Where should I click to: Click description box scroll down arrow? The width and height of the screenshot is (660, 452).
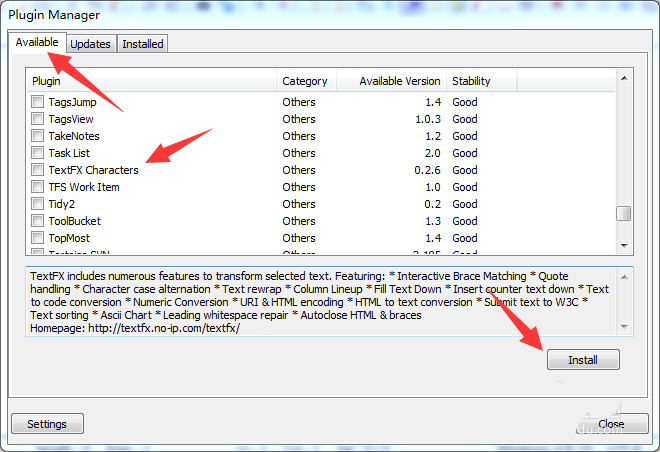click(624, 327)
